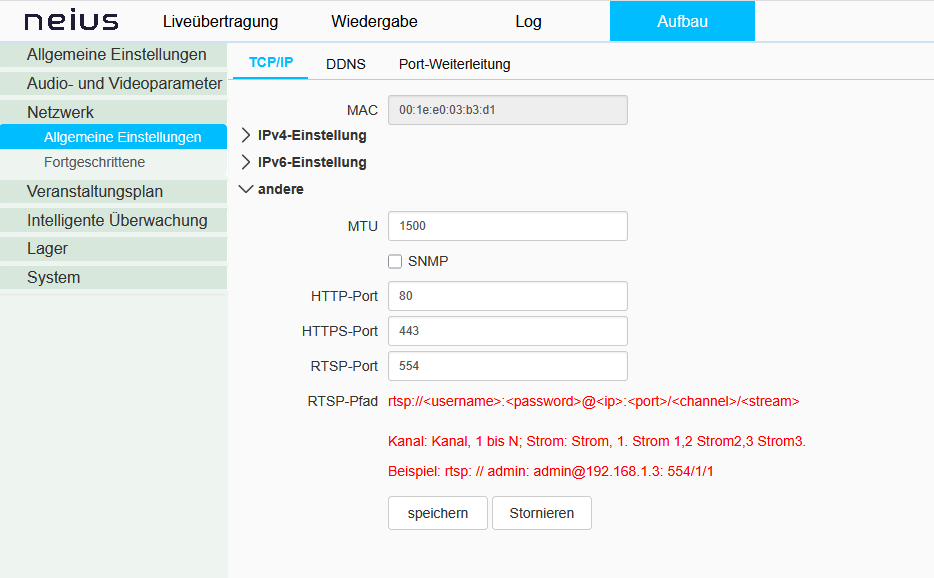
Task: Open the Liveübertragung tab
Action: [x=220, y=21]
